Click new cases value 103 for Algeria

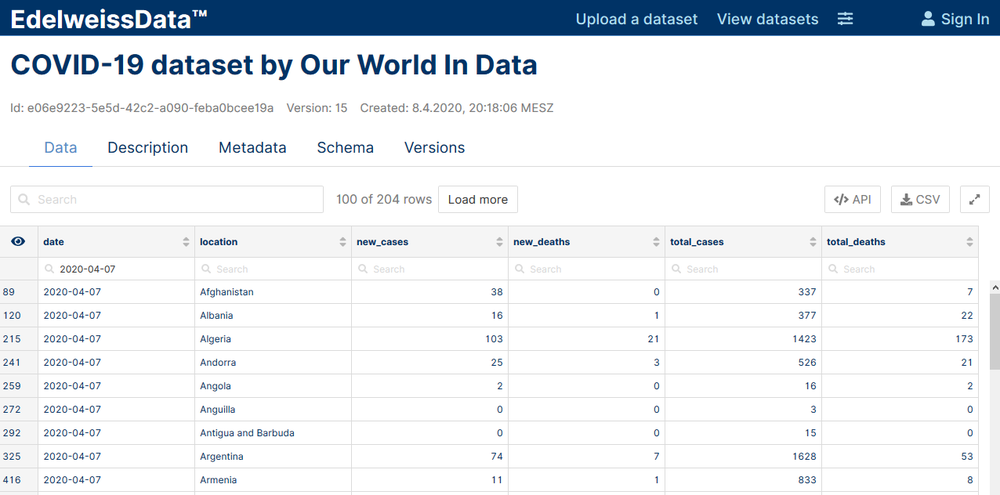(494, 339)
